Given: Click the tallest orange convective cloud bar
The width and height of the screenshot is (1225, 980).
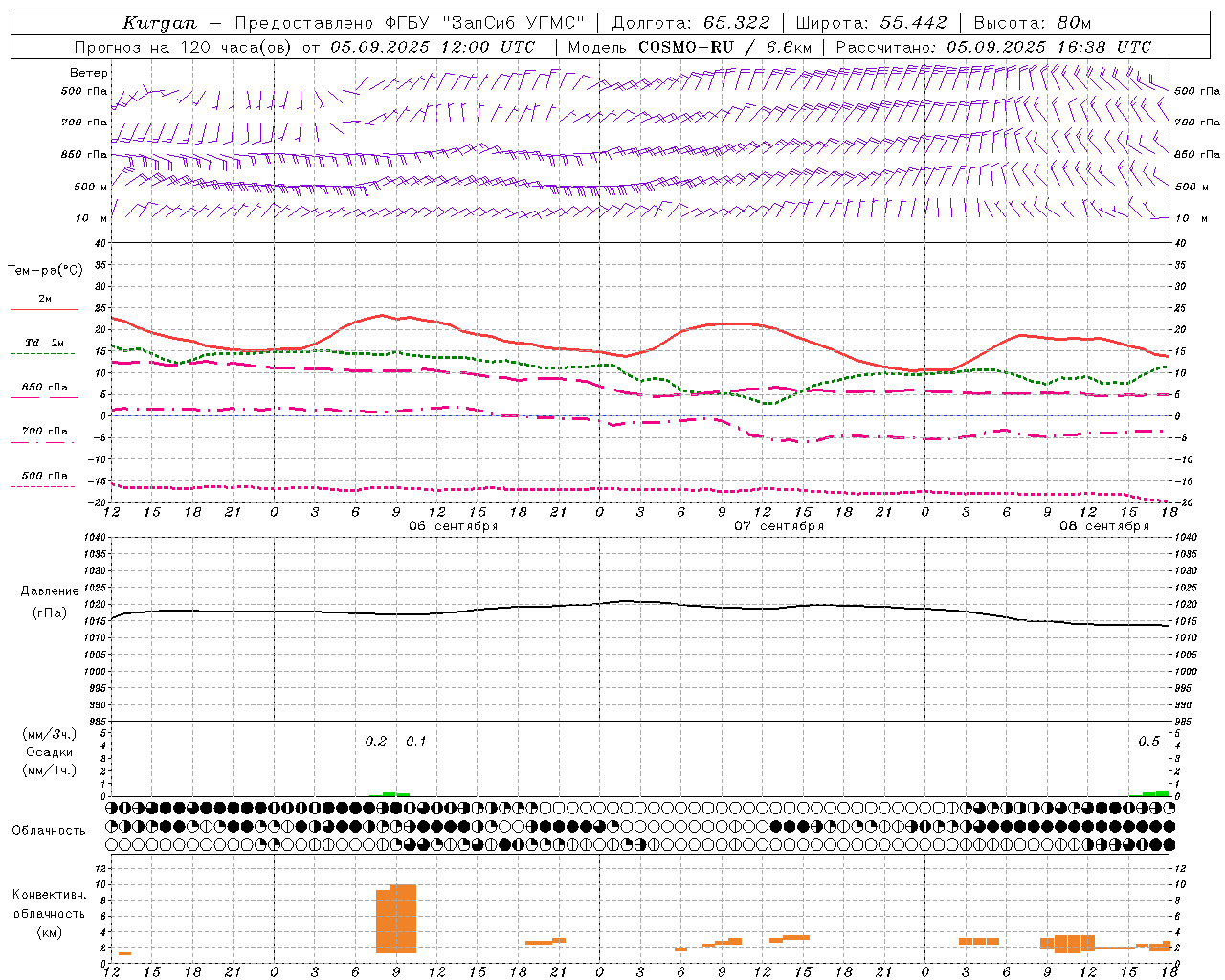Looking at the screenshot, I should pos(403,919).
